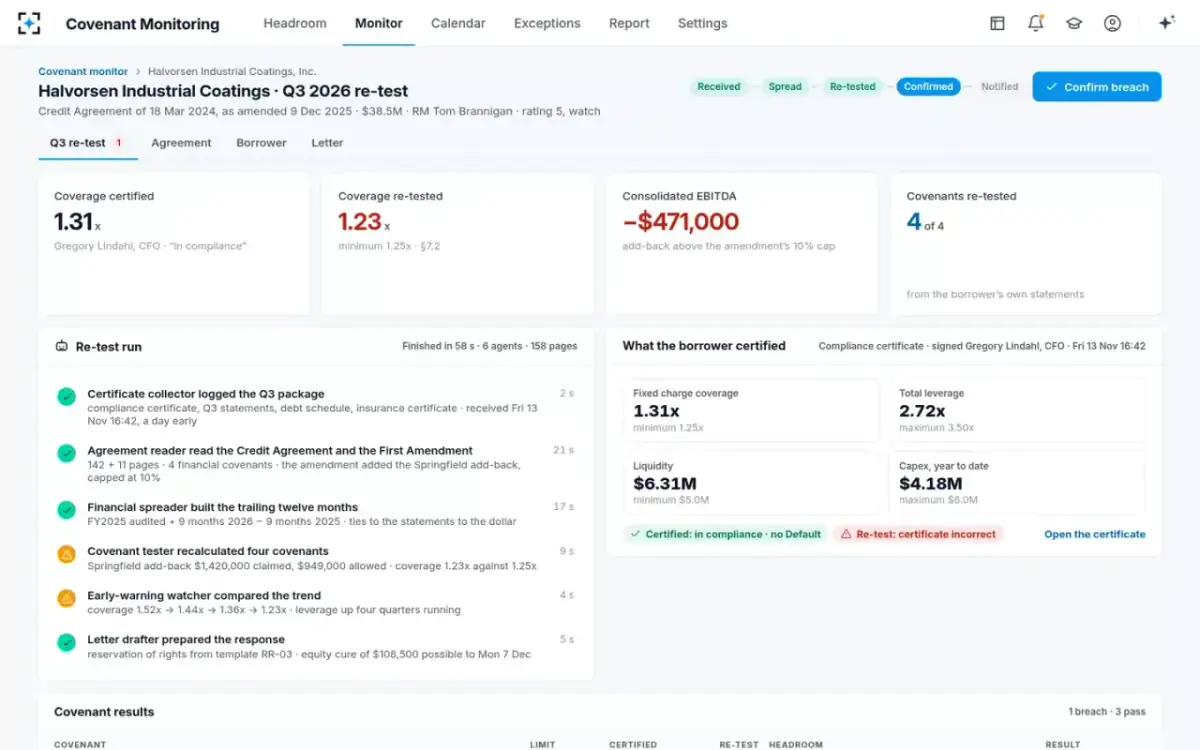
Task: Click 'Certificate collector logged the Q3 package' row
Action: 316,407
